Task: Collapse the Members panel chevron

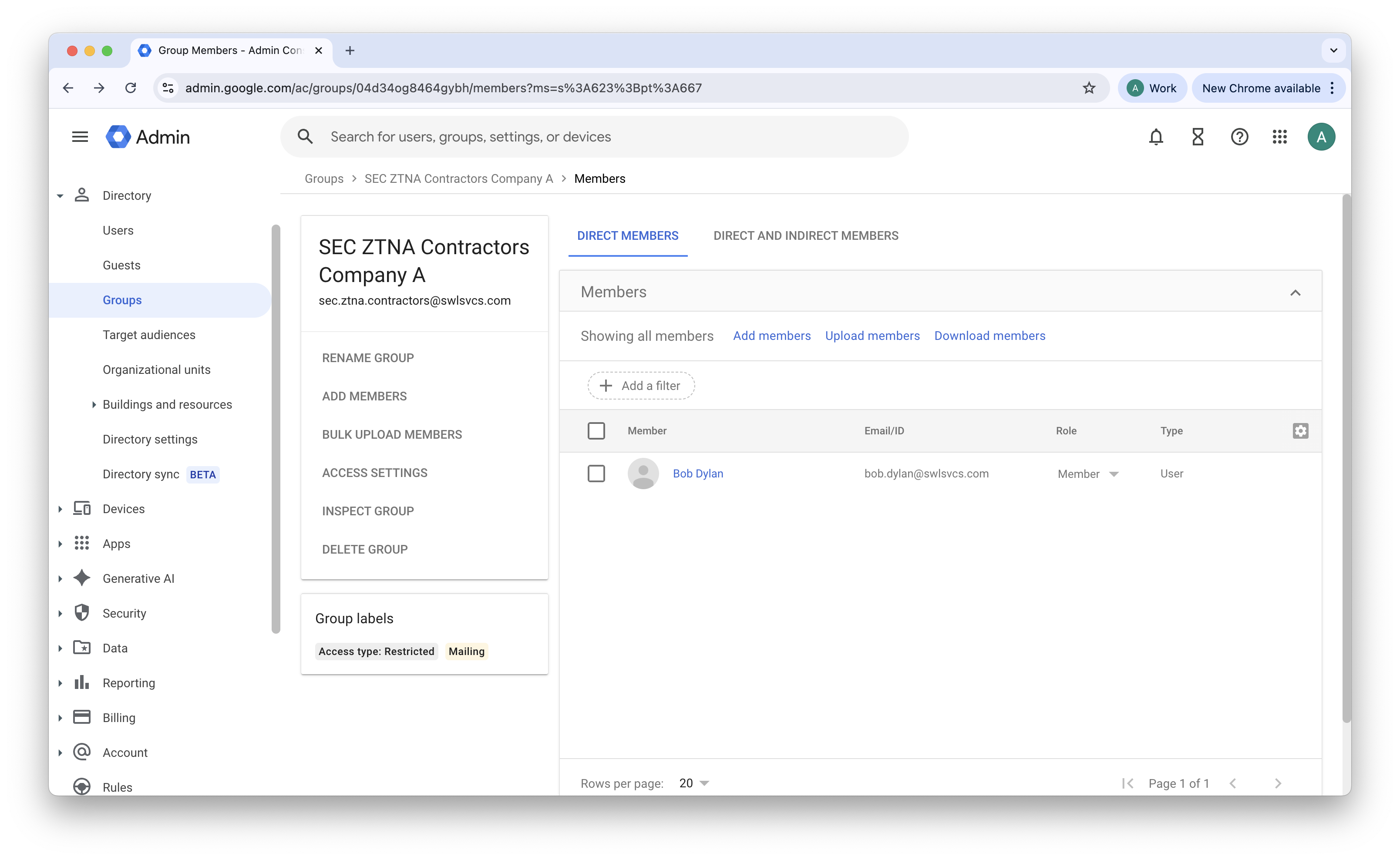Action: pos(1295,293)
